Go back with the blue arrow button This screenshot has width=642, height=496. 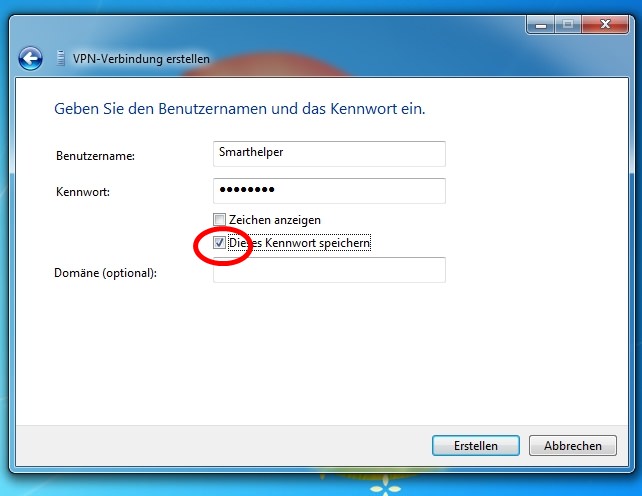[x=30, y=59]
